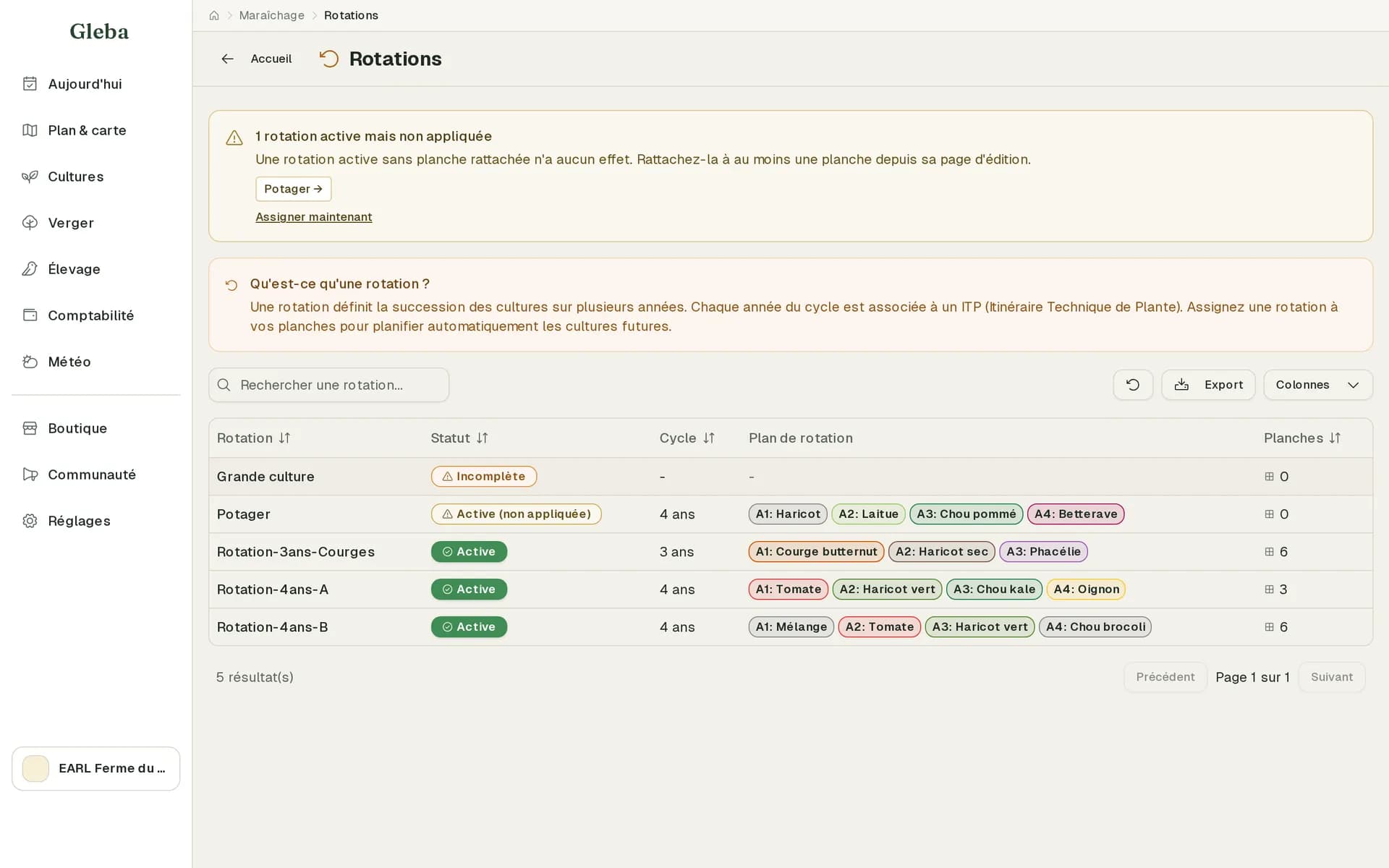Open the Météo page
Screen dimensions: 1389x868
[95, 362]
